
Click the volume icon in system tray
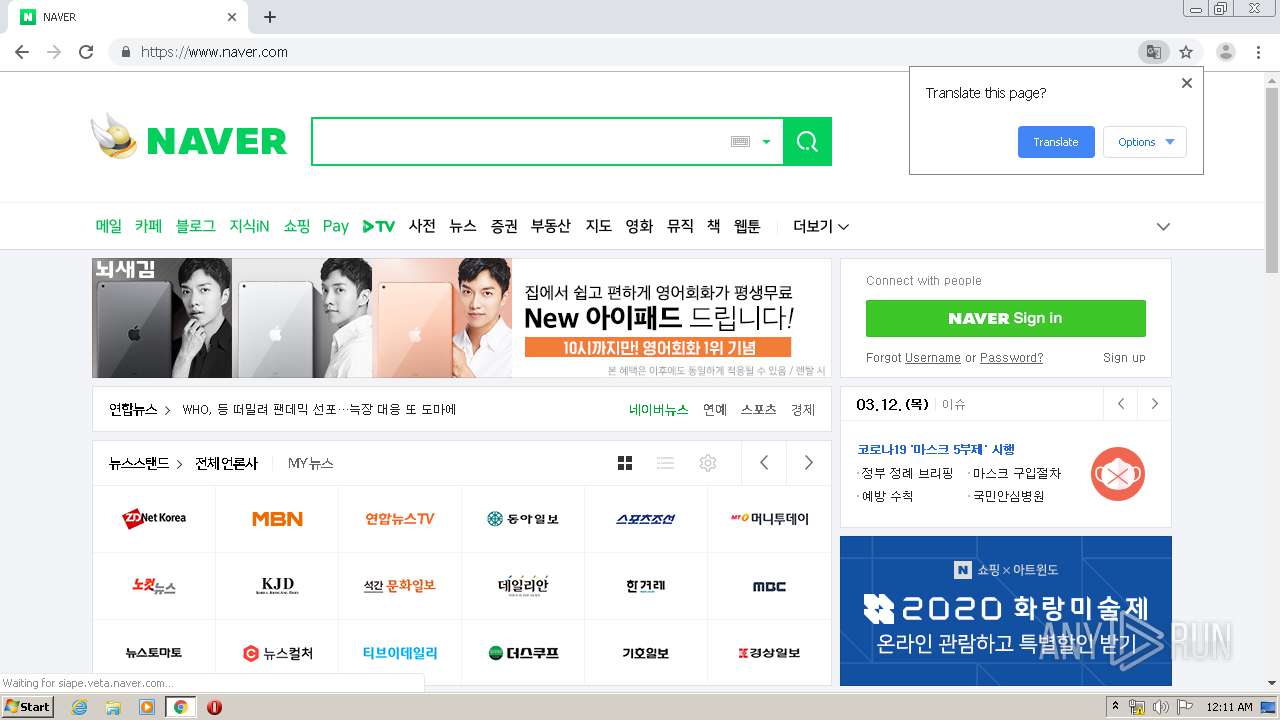(1160, 707)
